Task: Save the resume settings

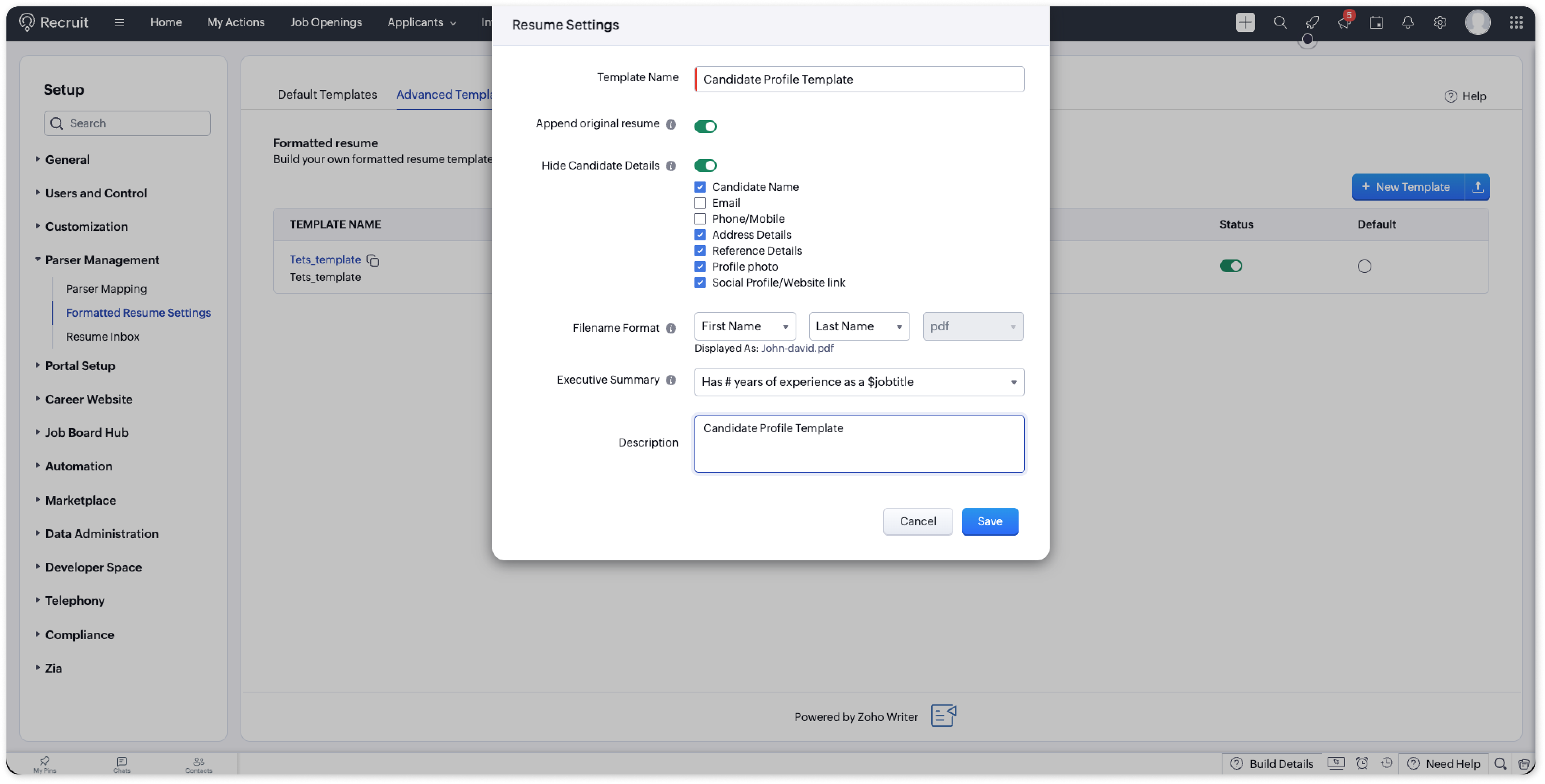Action: point(989,521)
